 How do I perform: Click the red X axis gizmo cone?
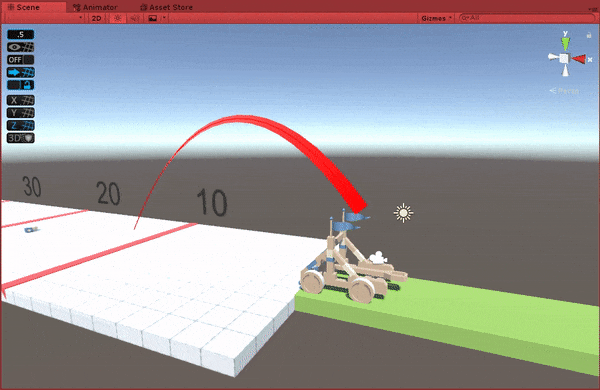(x=579, y=59)
